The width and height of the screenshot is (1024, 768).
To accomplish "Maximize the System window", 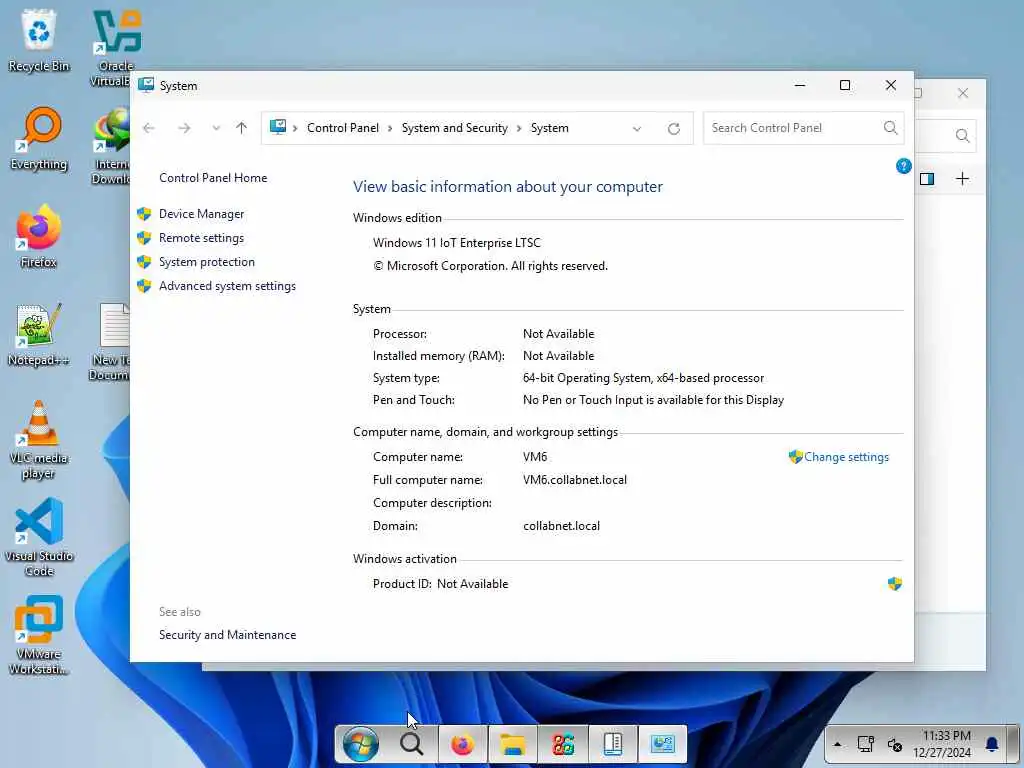I will 844,86.
